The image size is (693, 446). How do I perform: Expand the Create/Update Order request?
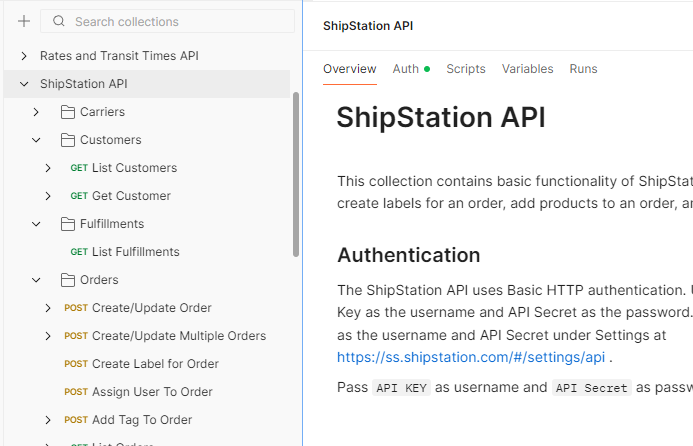(48, 308)
